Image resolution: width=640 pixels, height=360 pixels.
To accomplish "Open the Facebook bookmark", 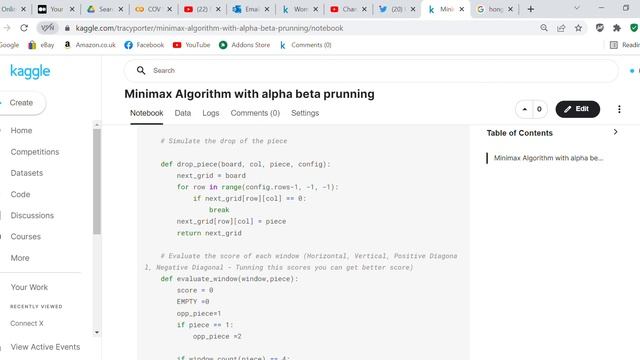I will (x=144, y=45).
